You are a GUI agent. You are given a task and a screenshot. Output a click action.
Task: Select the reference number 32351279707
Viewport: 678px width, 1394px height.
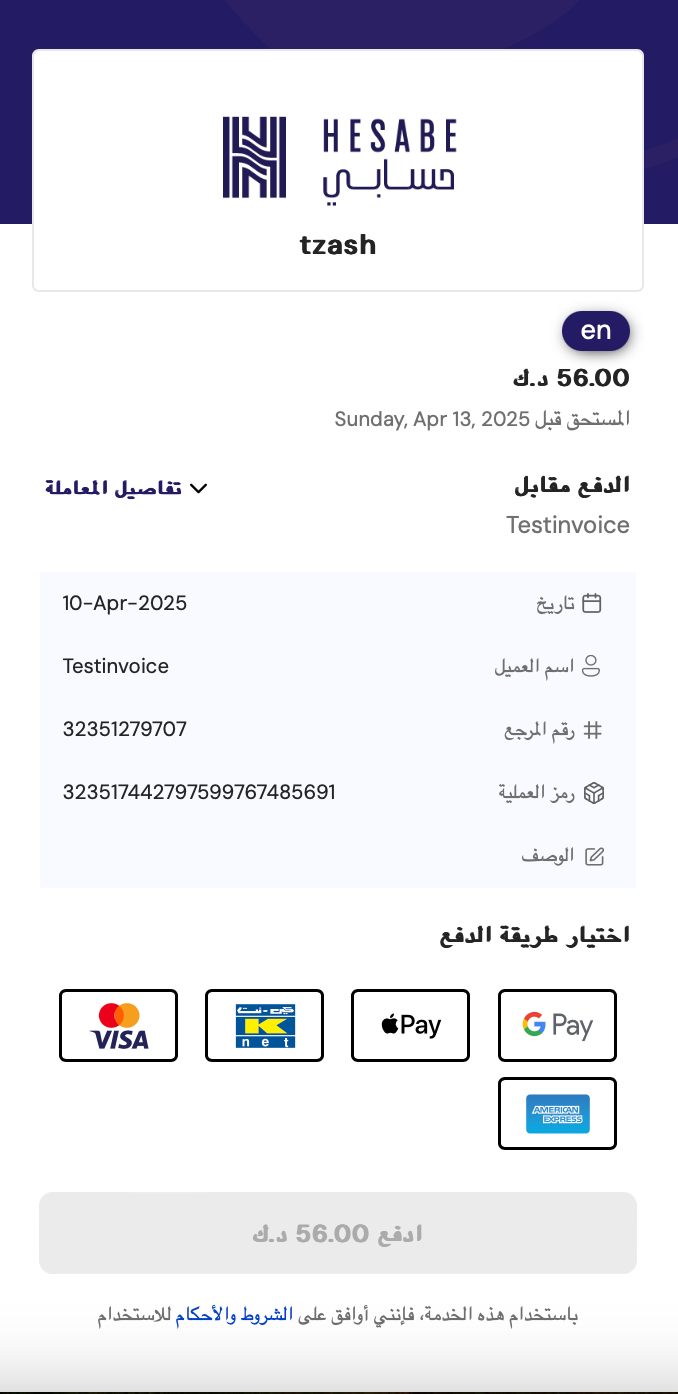[x=123, y=729]
